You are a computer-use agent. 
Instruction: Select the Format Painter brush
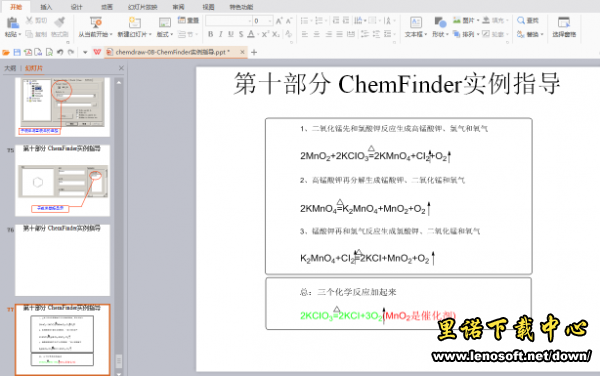coord(60,22)
